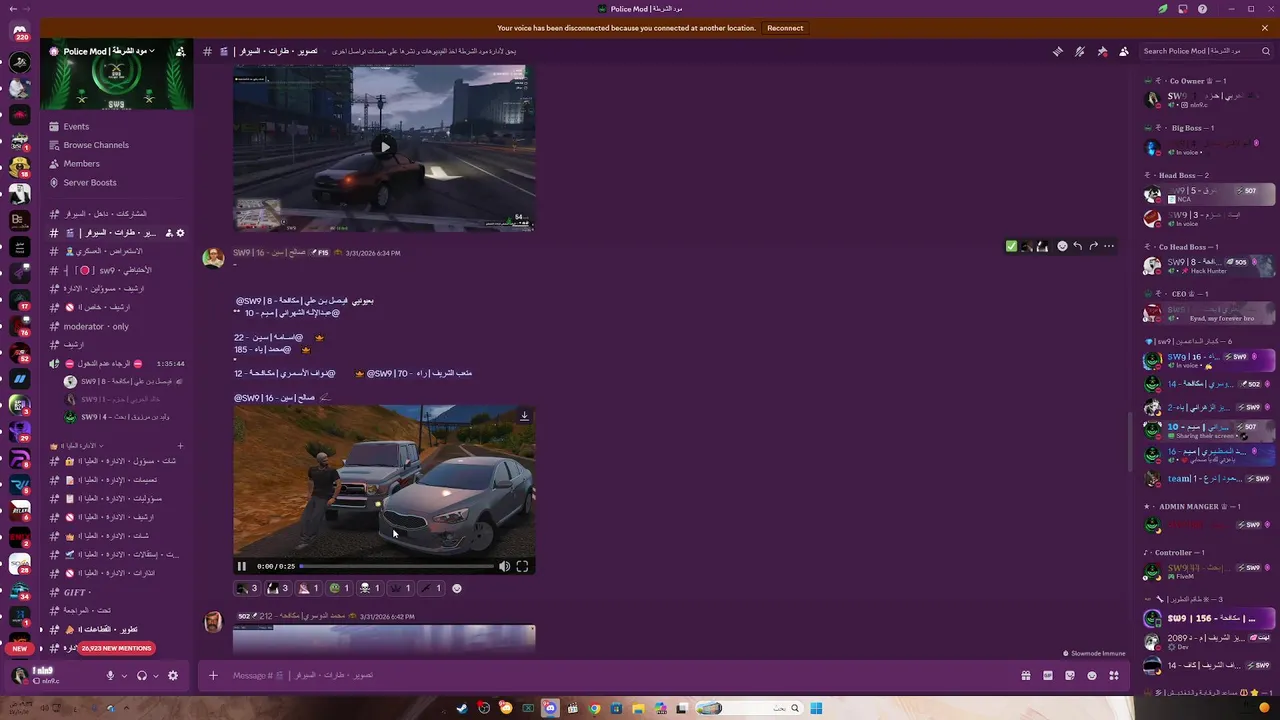Enter fullscreen on the playing video
1280x720 pixels.
tap(522, 566)
